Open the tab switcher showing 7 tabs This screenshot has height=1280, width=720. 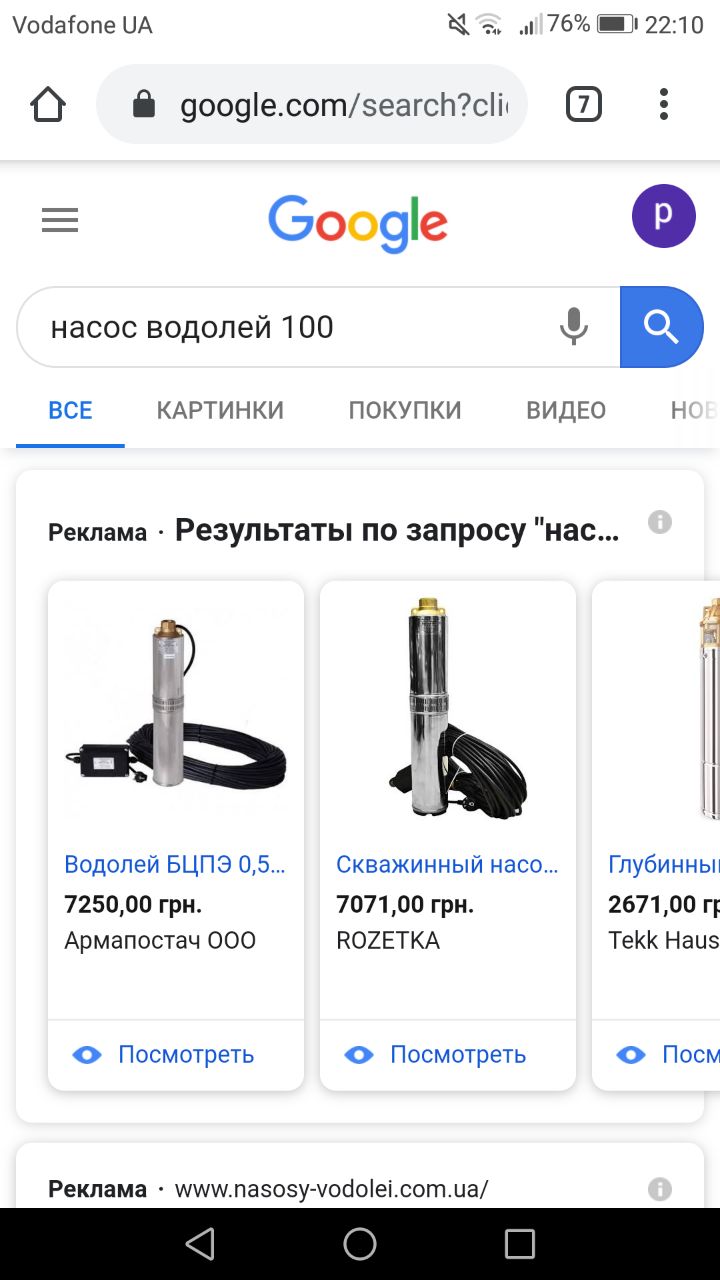pyautogui.click(x=584, y=104)
